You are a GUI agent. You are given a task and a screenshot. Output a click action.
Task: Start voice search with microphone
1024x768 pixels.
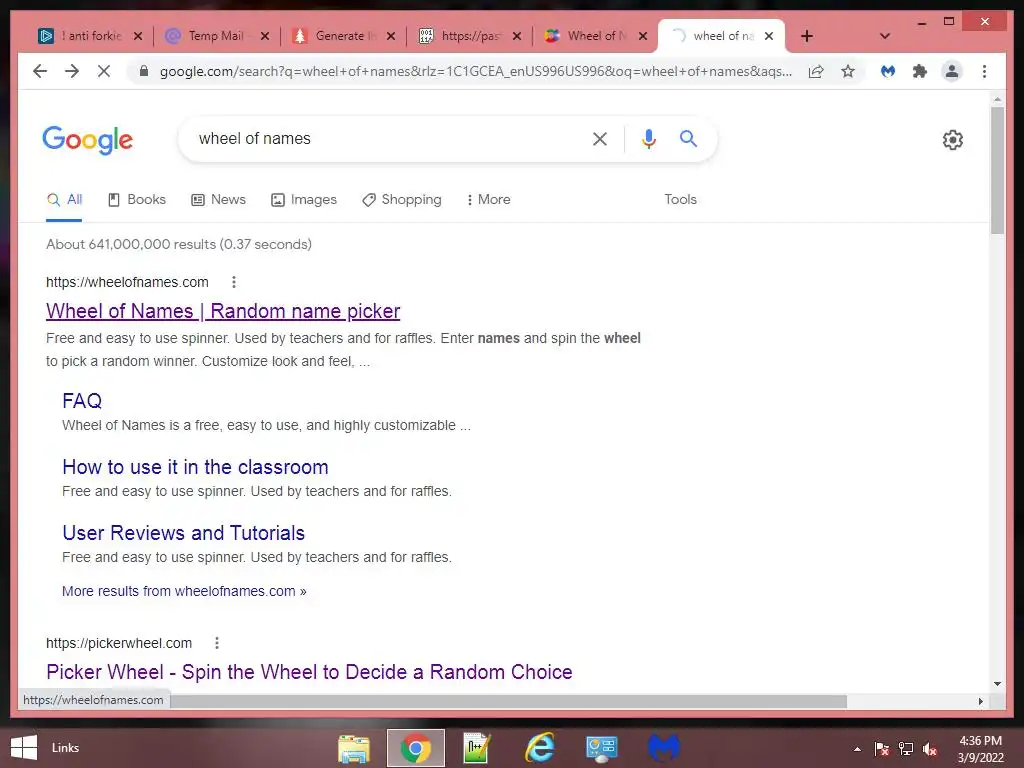coord(648,138)
